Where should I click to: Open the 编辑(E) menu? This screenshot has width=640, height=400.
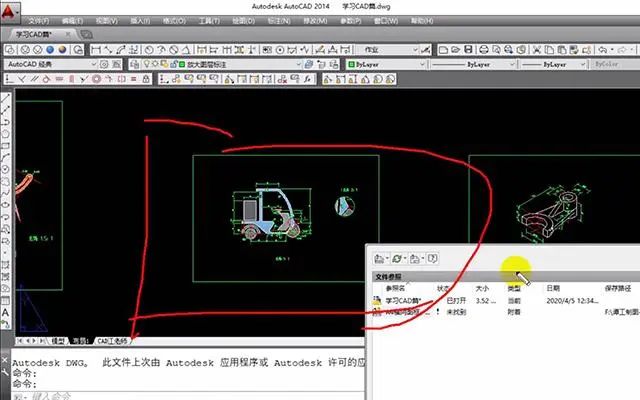pos(72,21)
